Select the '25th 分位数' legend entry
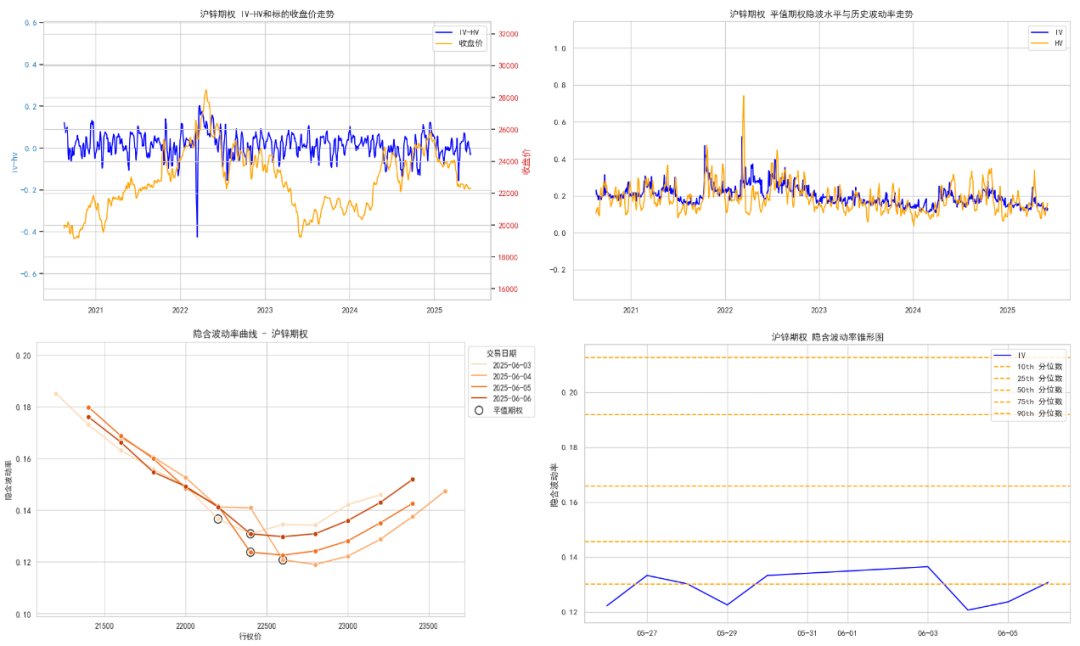The image size is (1080, 646). tap(1028, 379)
